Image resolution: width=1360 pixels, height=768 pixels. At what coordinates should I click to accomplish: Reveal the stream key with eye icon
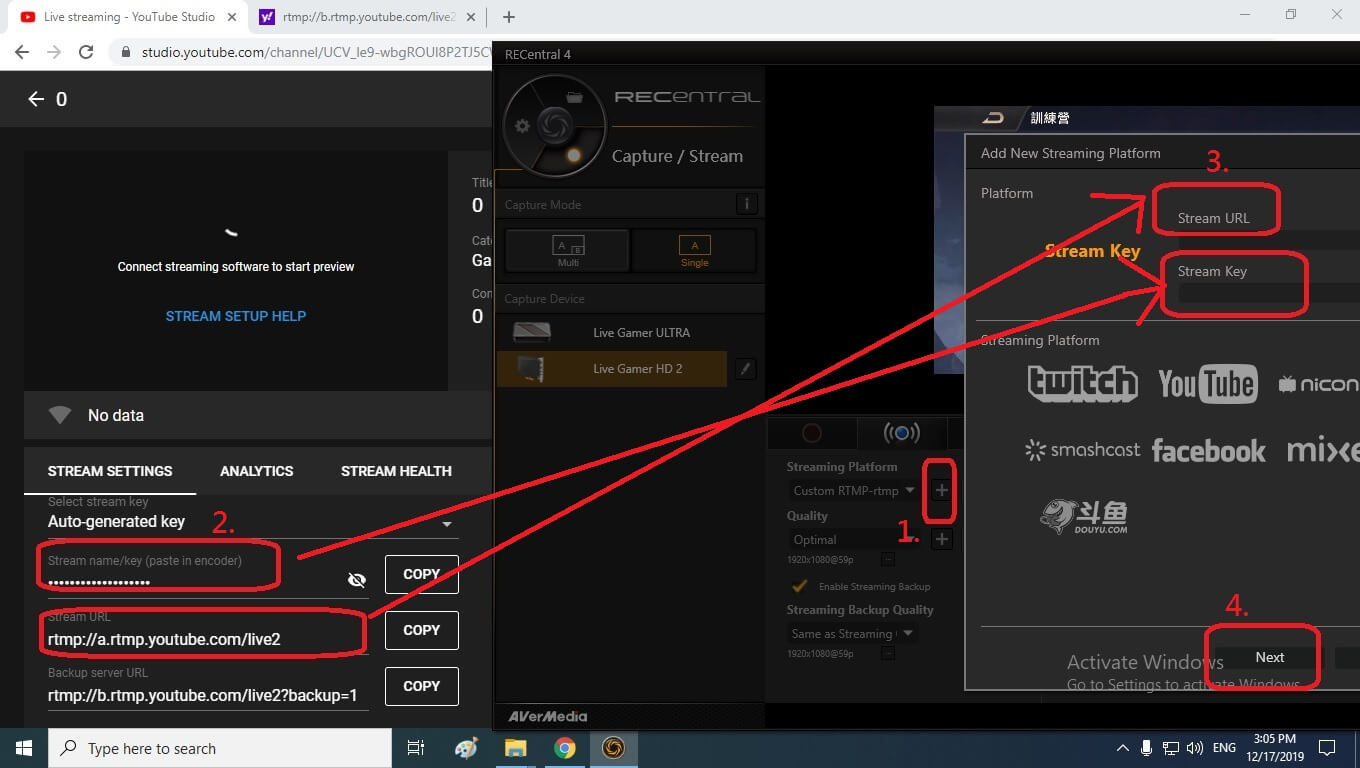(357, 580)
